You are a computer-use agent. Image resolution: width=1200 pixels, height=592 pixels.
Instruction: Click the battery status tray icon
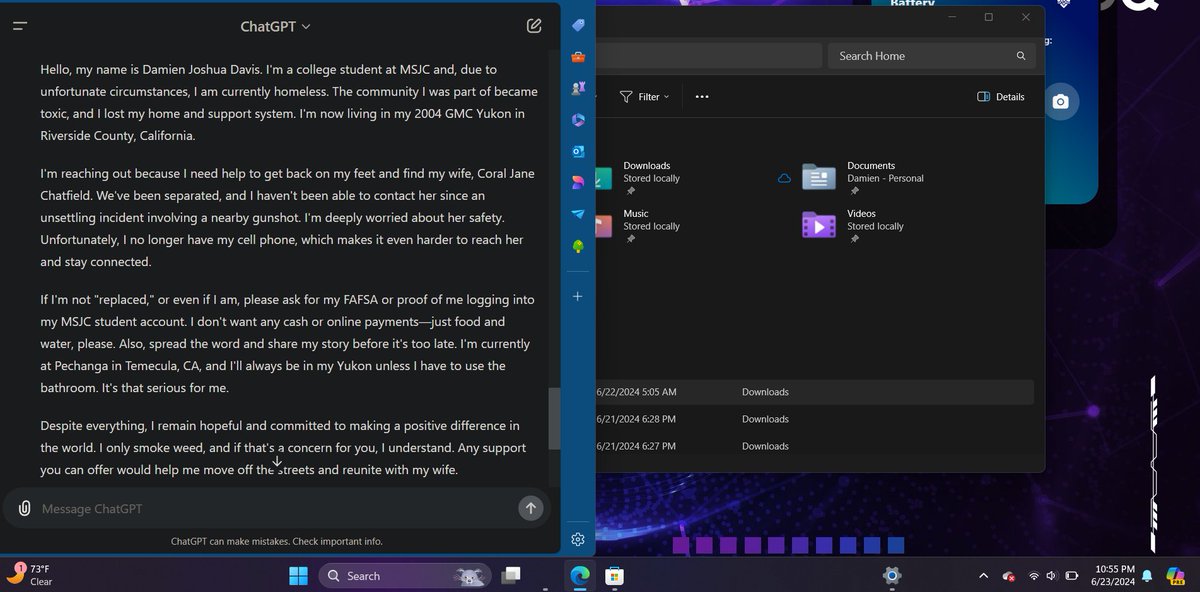pyautogui.click(x=1072, y=576)
